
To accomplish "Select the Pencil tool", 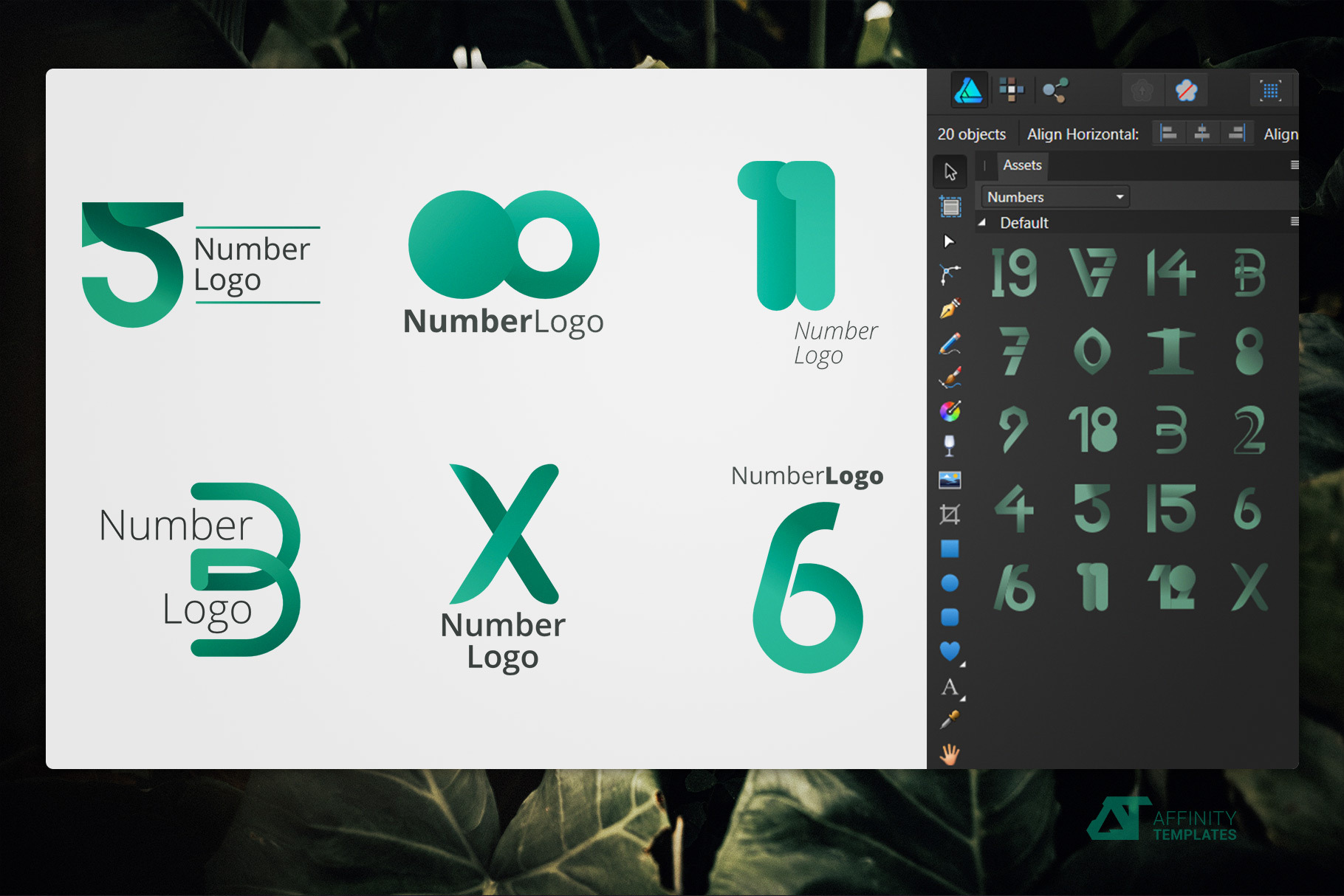I will pos(951,343).
